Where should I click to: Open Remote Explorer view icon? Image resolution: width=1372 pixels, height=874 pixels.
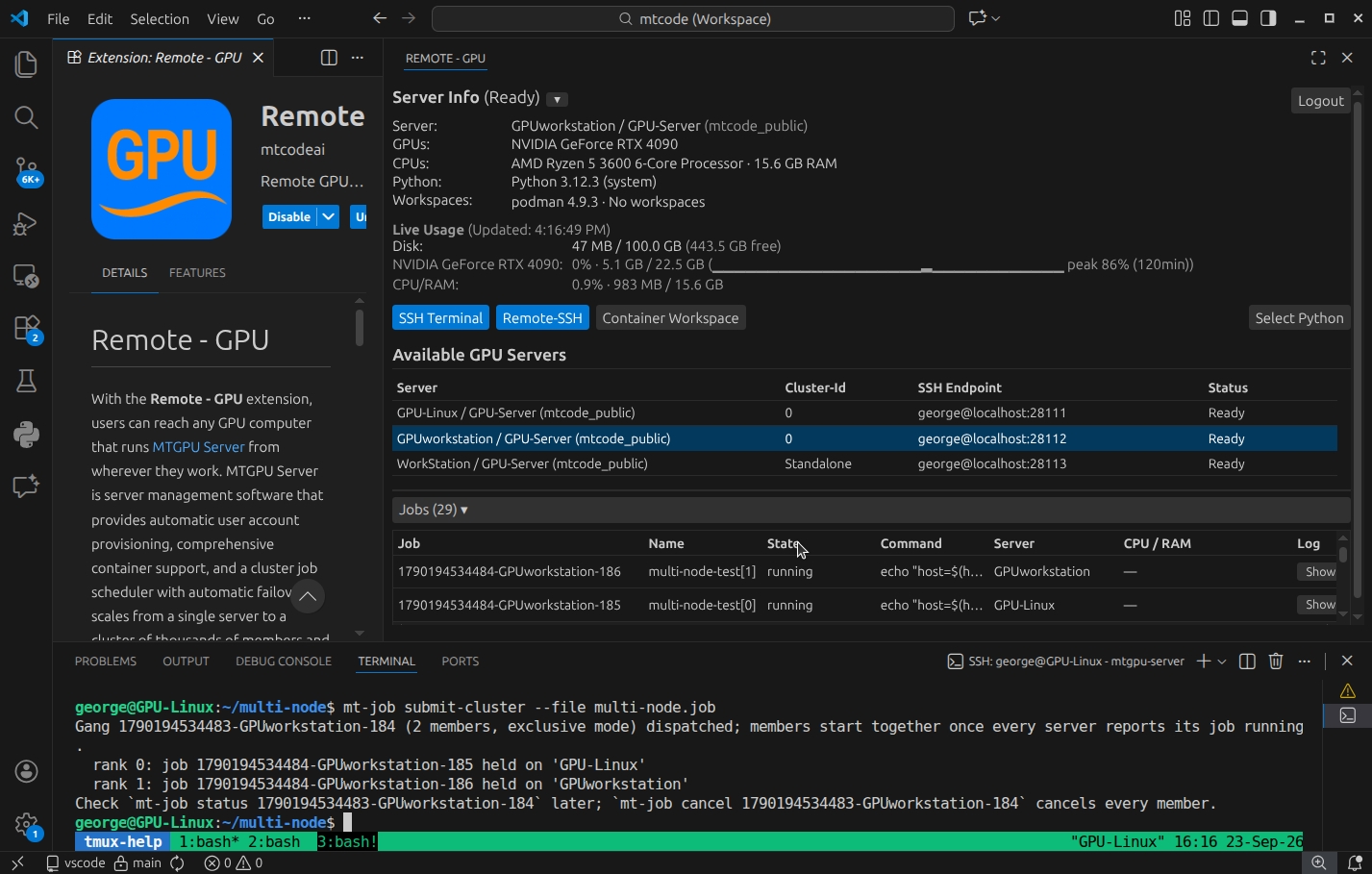click(26, 276)
